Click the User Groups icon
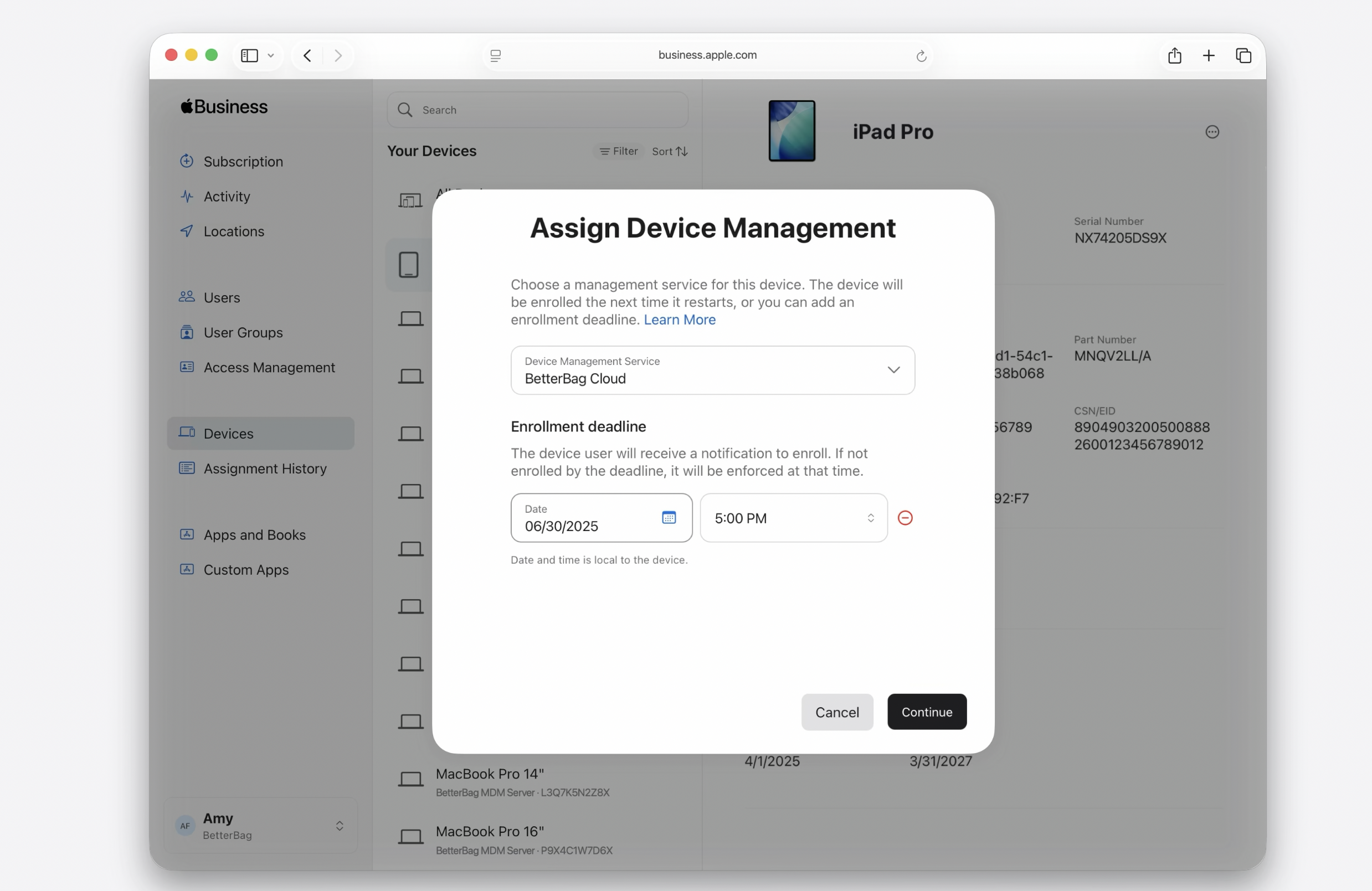The height and width of the screenshot is (891, 1372). 186,332
